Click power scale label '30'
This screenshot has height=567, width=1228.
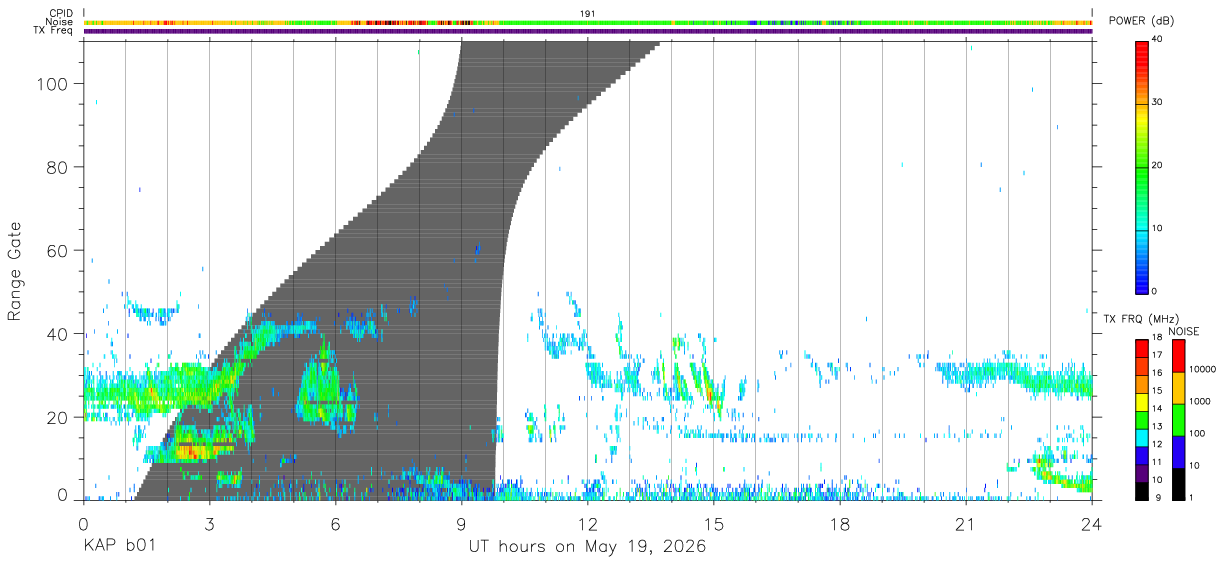coord(1158,103)
